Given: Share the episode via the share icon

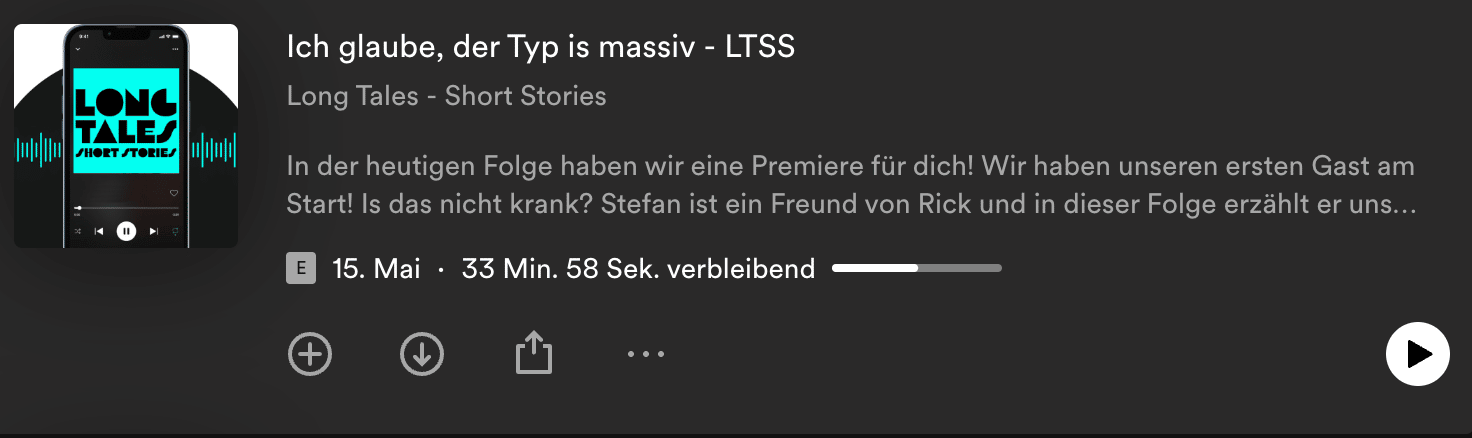Looking at the screenshot, I should [534, 353].
